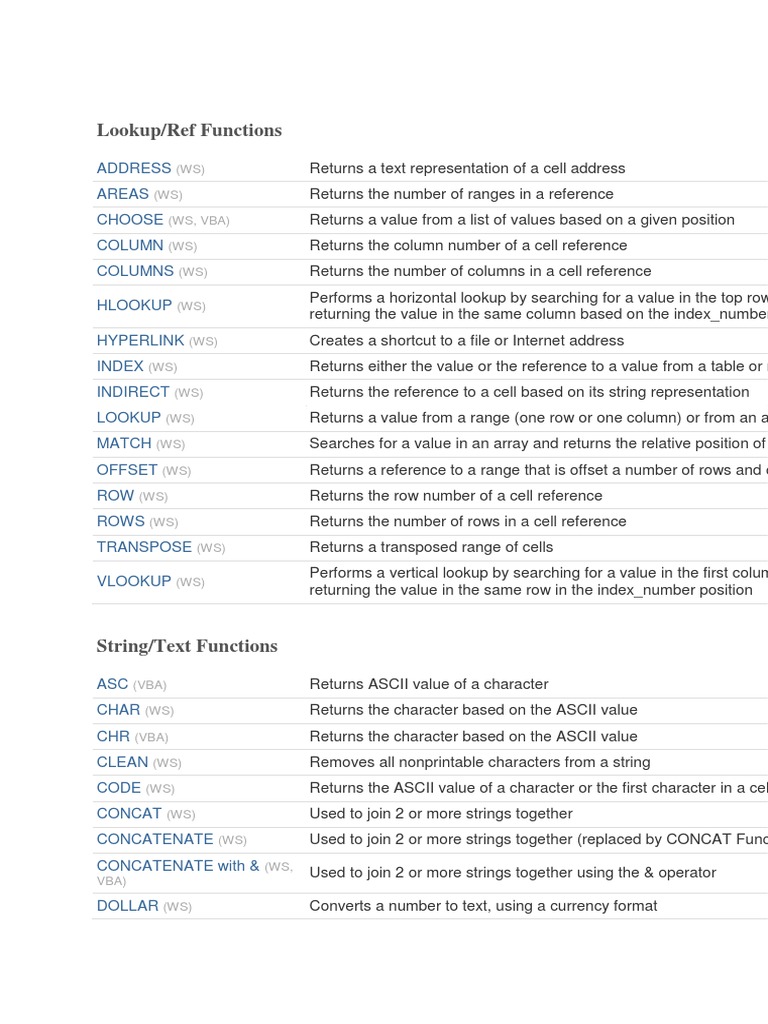Screen dimensions: 768x1024
Task: Open the COLUMNS function link
Action: [x=135, y=271]
